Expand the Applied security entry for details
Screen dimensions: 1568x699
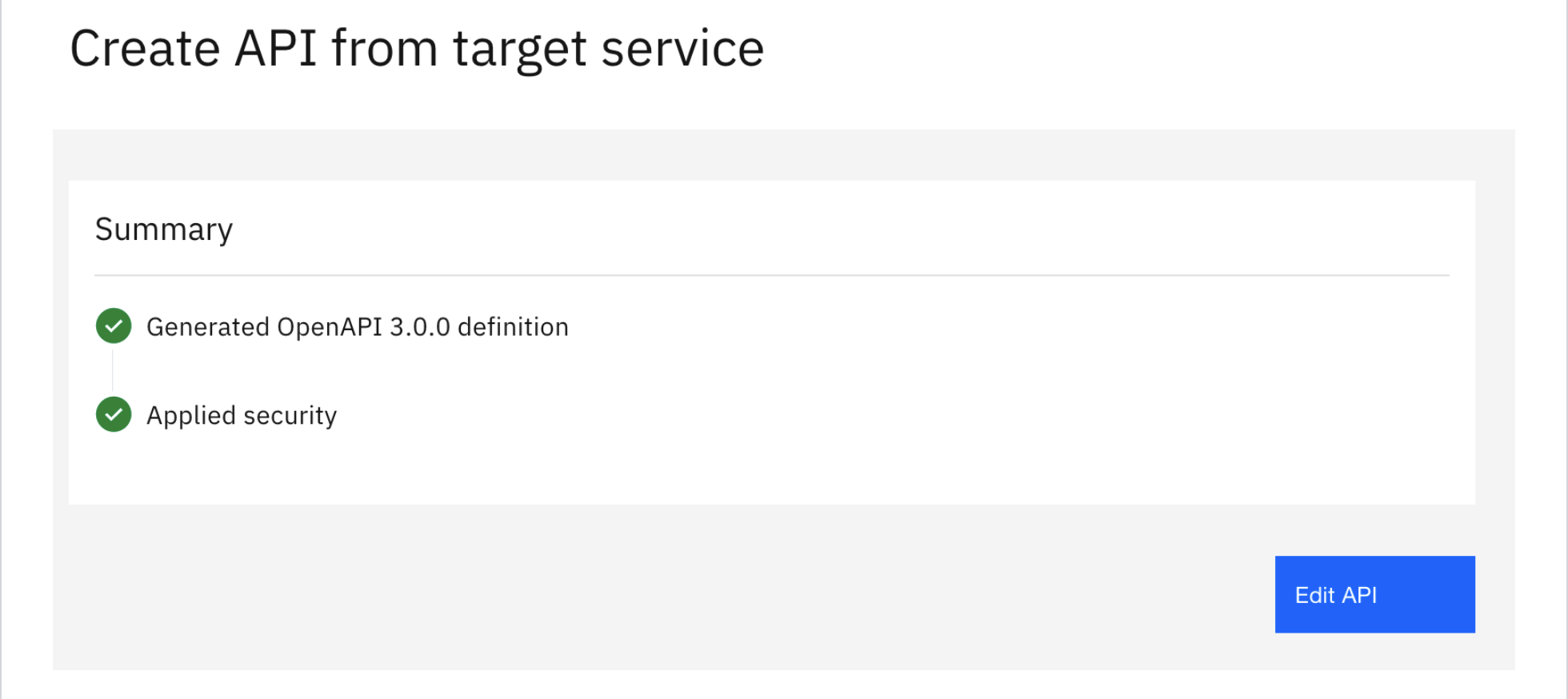click(242, 415)
